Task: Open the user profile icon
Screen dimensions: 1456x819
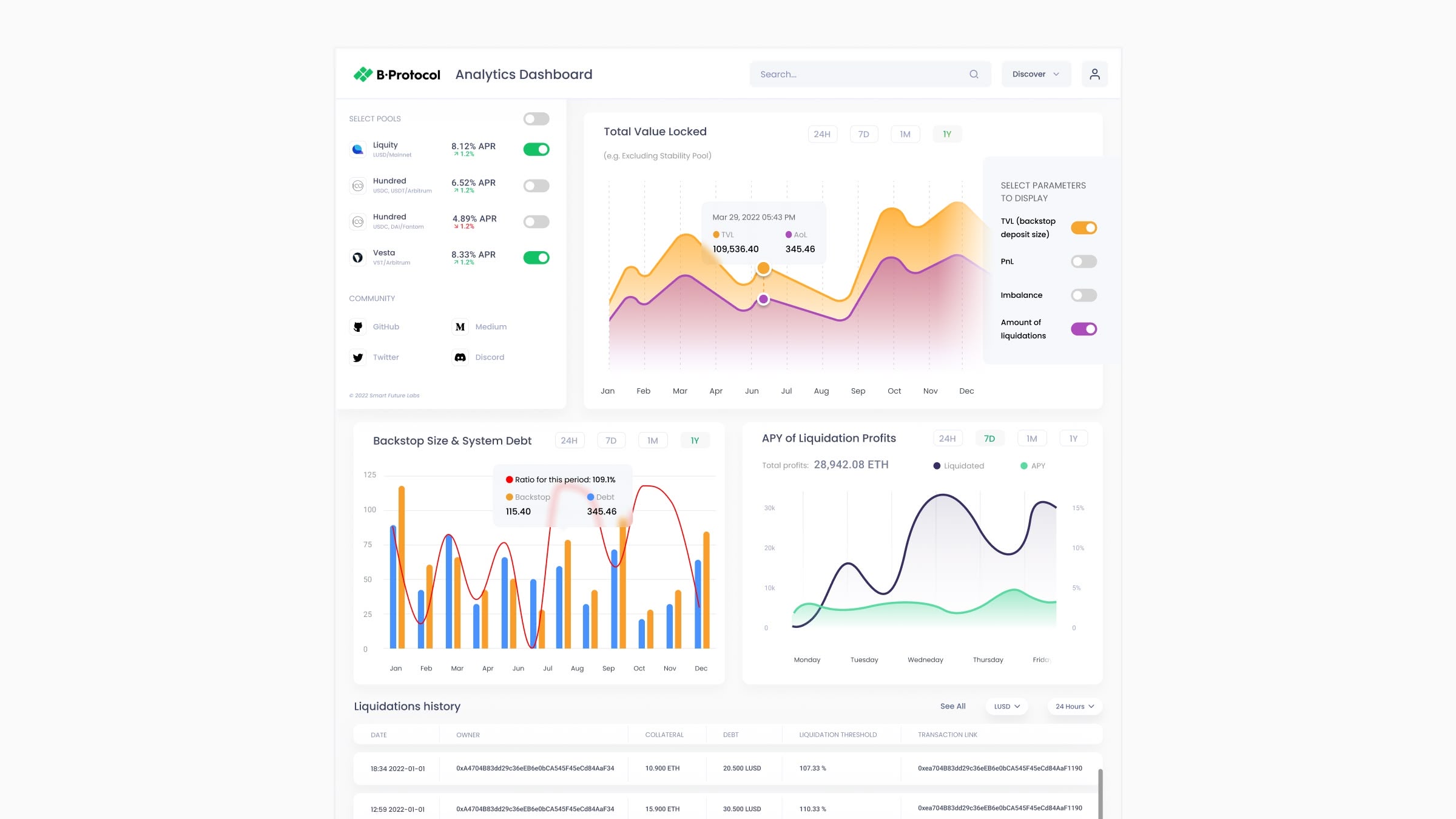Action: 1094,74
